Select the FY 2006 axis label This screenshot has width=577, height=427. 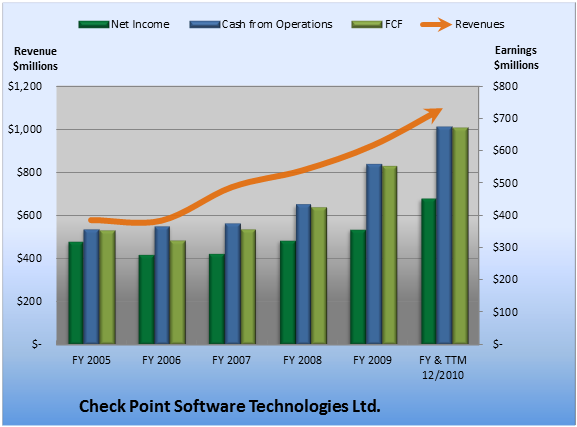click(161, 360)
